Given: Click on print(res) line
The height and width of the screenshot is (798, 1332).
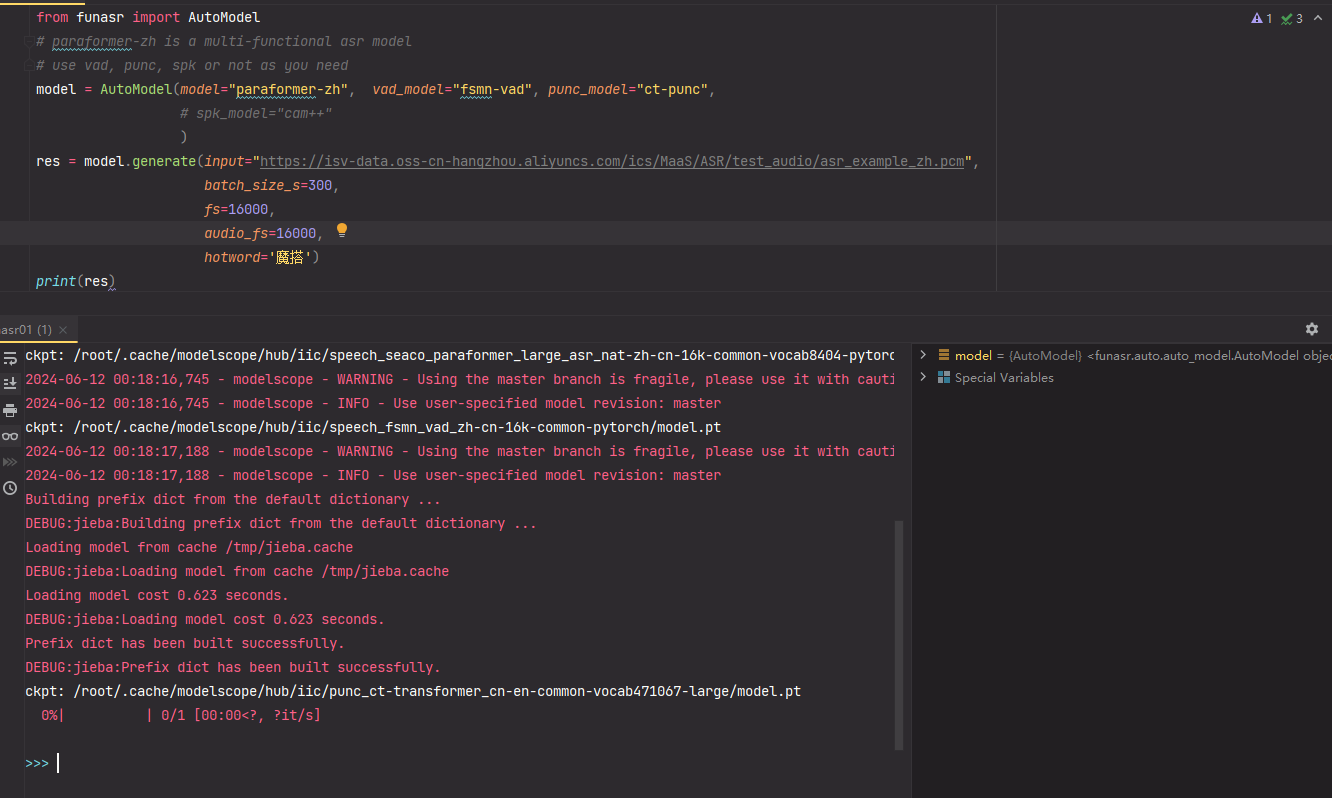Looking at the screenshot, I should (x=76, y=281).
